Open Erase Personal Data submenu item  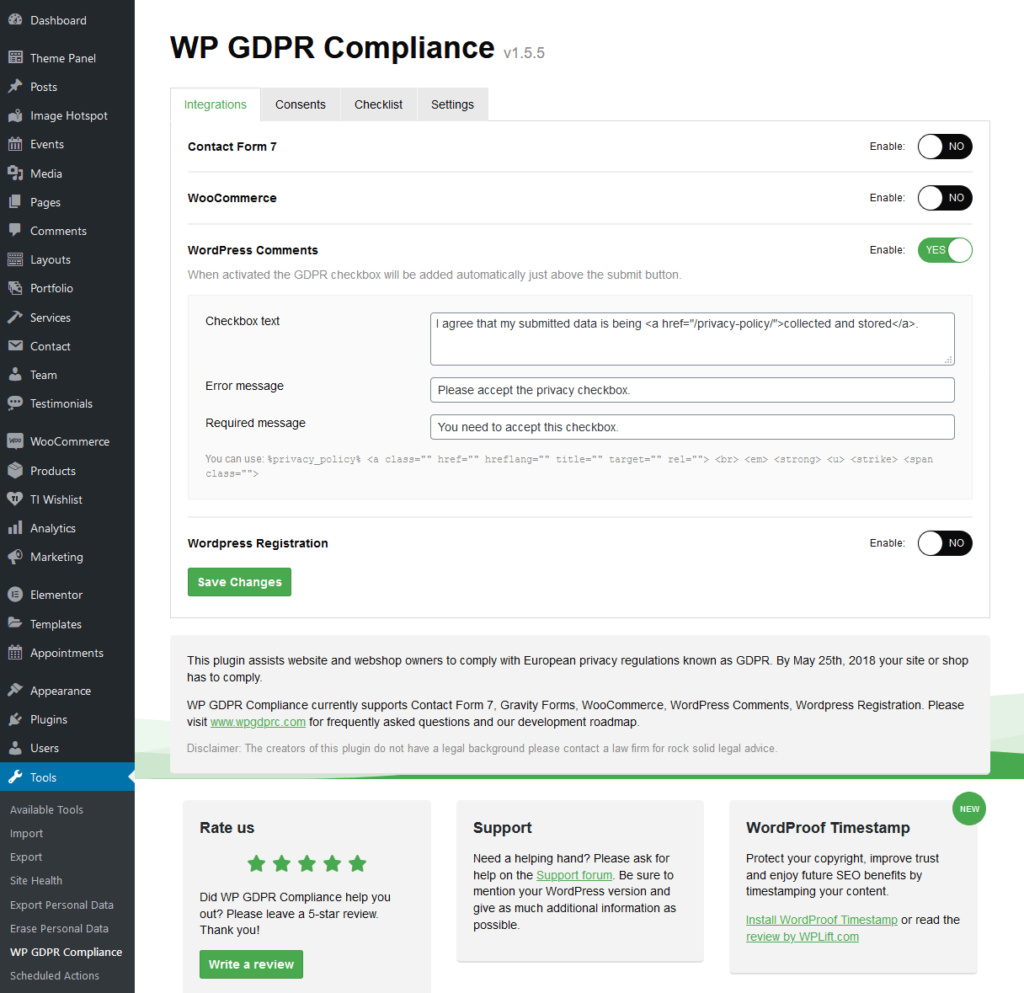point(59,928)
